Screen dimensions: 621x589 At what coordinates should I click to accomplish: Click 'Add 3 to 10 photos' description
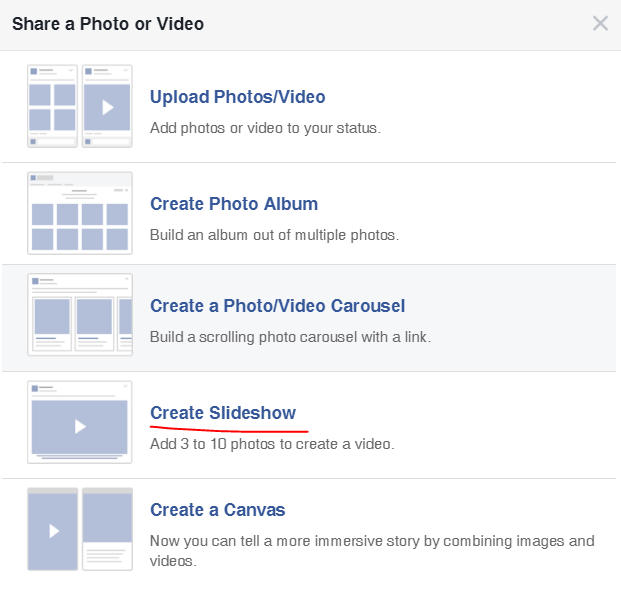coord(272,443)
